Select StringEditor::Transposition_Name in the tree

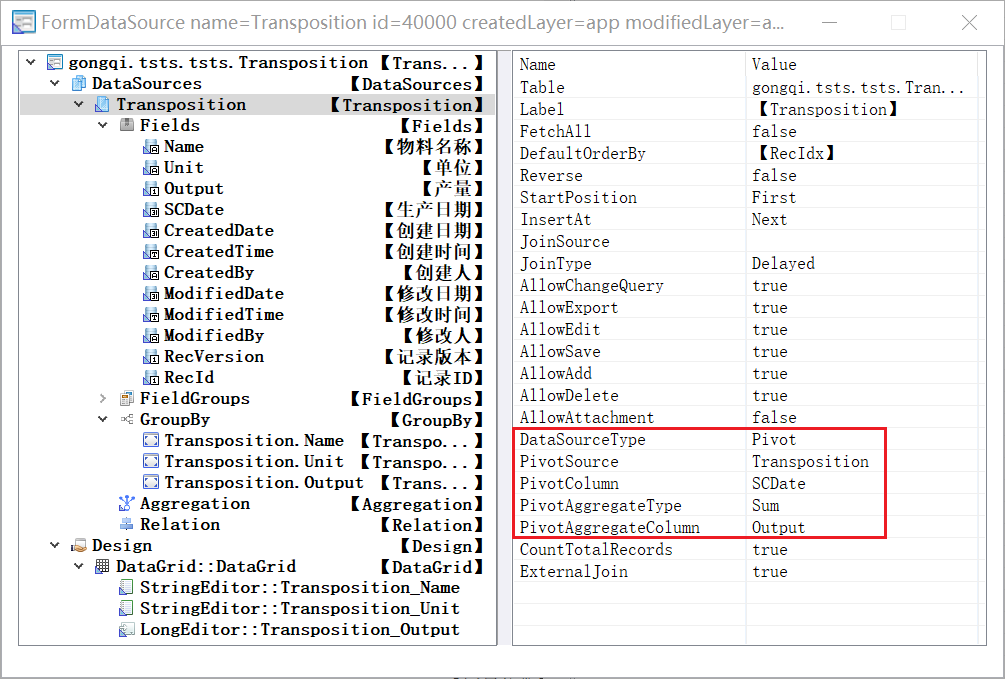pyautogui.click(x=299, y=588)
